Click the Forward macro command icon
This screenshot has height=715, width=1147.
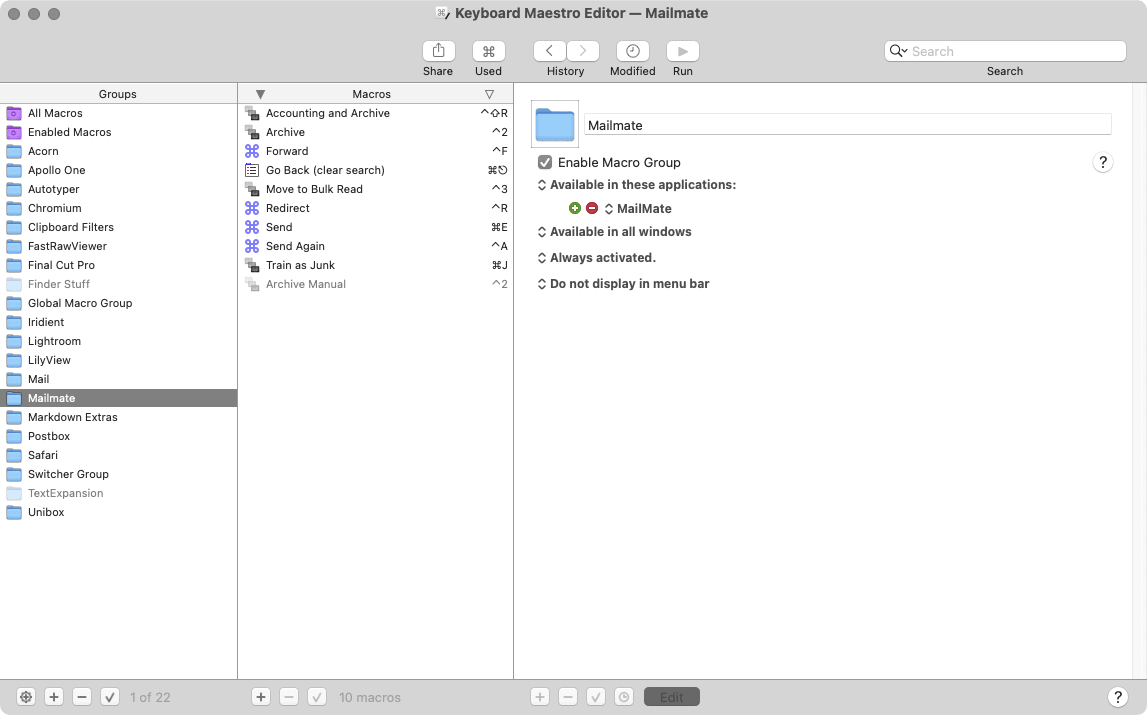[x=252, y=151]
